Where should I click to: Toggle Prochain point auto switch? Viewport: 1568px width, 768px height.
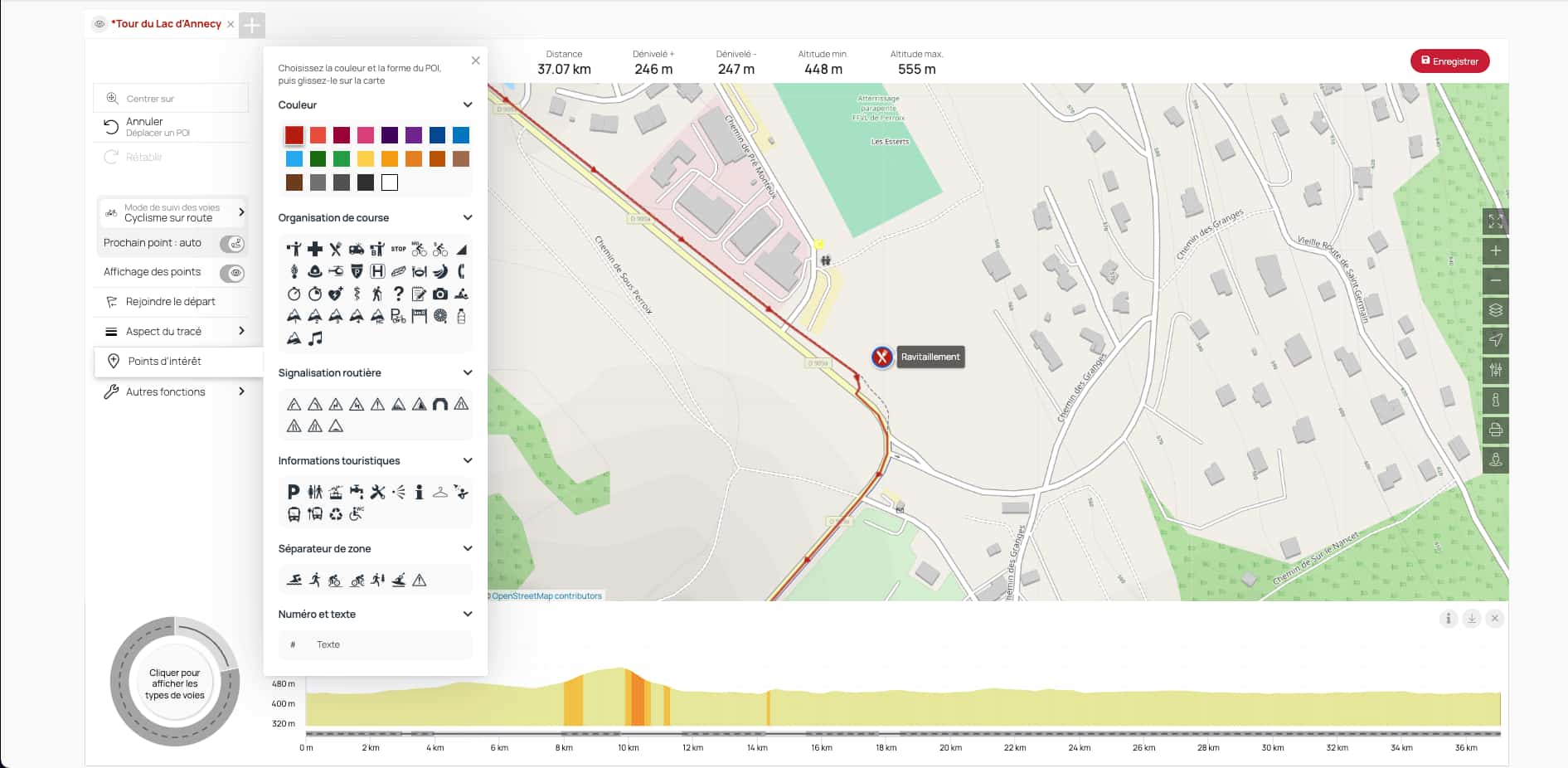tap(232, 244)
